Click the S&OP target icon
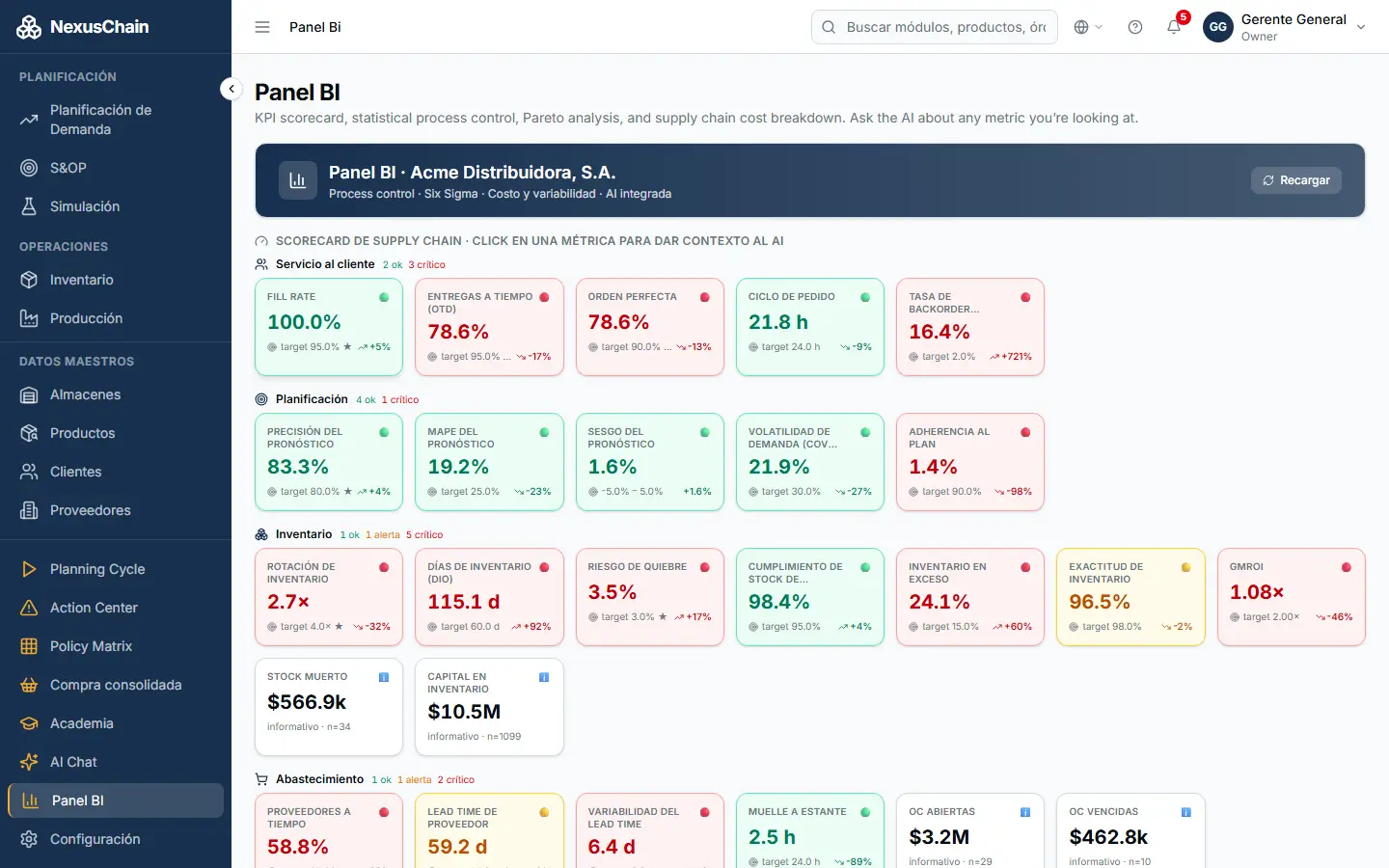Screen dimensions: 1389x868 [29, 168]
